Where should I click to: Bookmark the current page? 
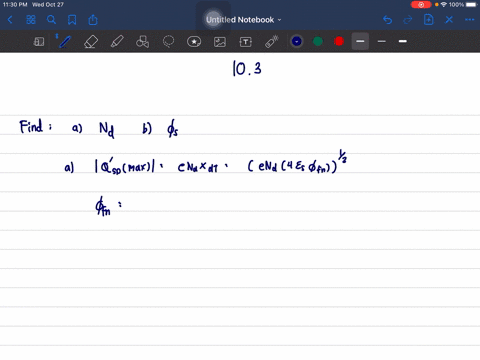click(72, 20)
